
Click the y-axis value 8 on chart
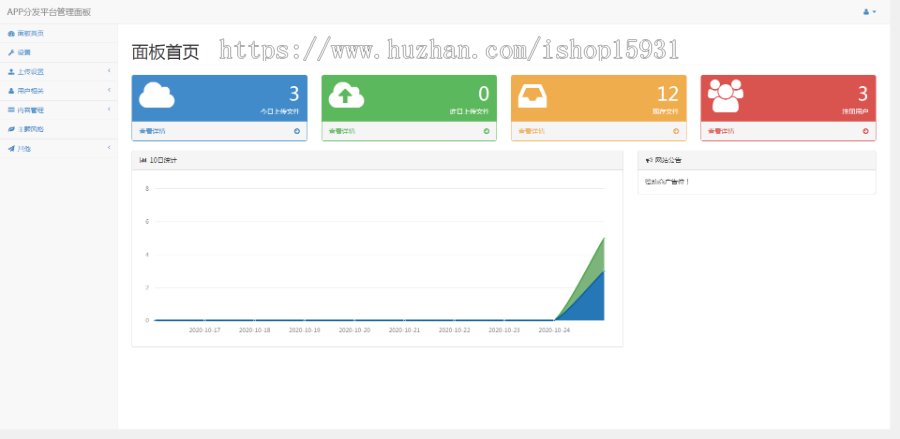[147, 188]
